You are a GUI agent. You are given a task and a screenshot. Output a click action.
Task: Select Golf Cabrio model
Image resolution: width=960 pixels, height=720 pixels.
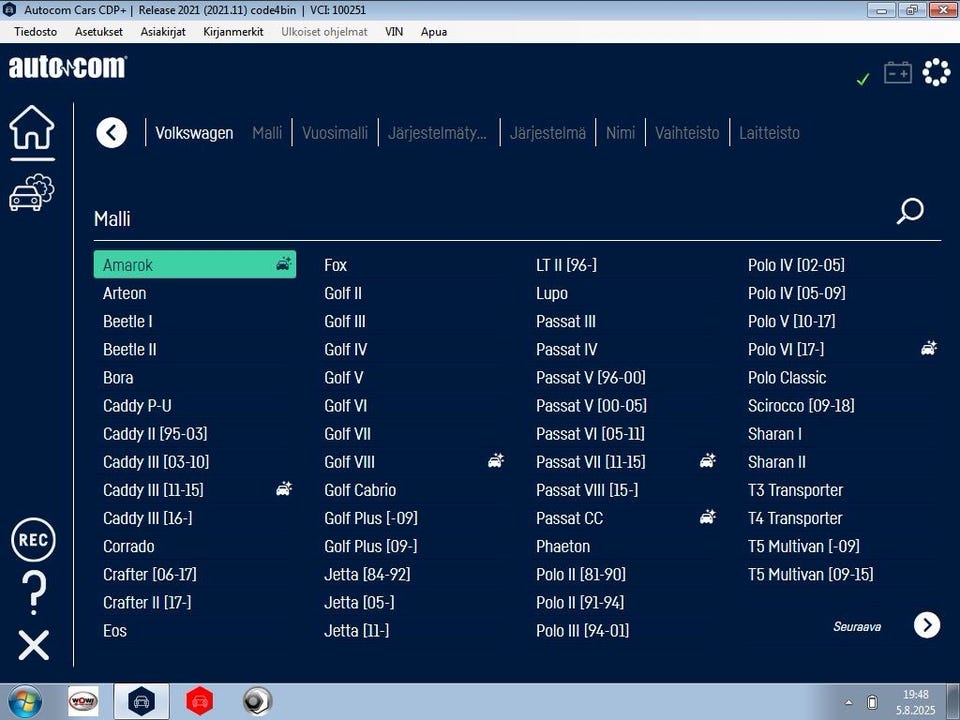click(360, 490)
